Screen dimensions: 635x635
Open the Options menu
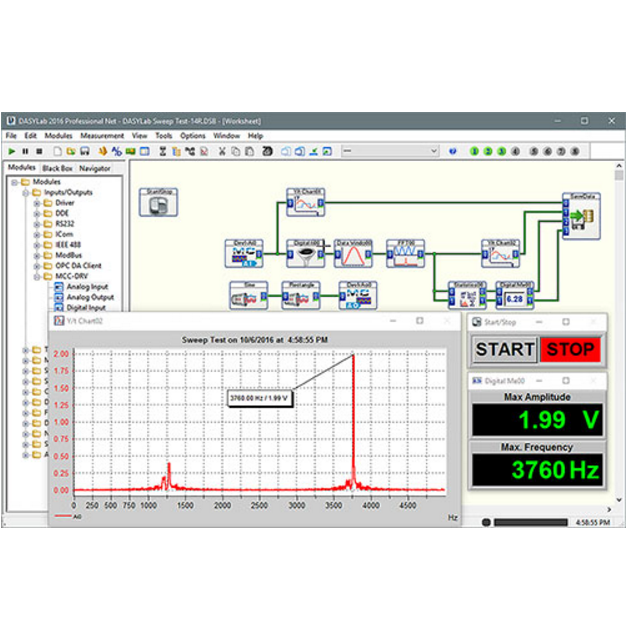193,136
